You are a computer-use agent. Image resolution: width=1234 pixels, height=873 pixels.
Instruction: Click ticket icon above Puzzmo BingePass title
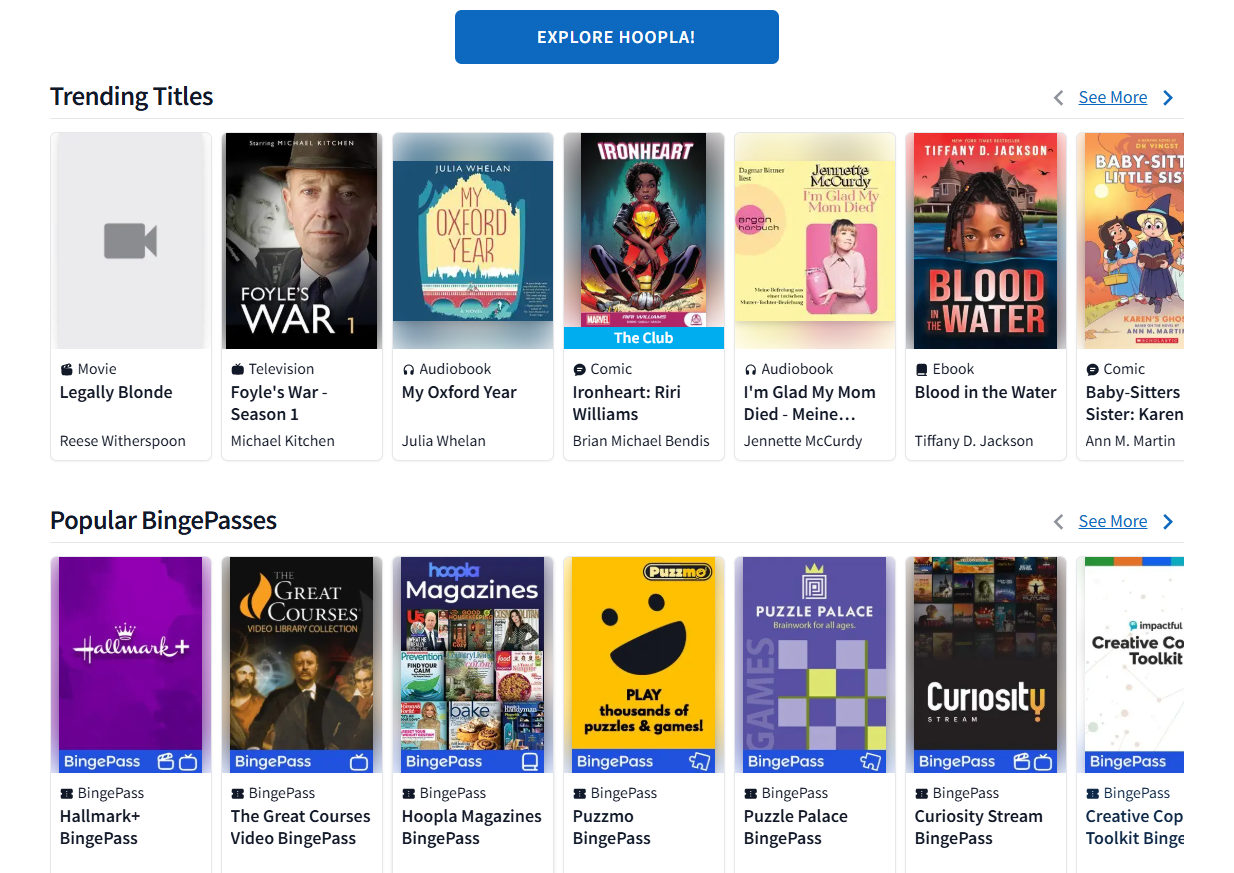point(580,793)
